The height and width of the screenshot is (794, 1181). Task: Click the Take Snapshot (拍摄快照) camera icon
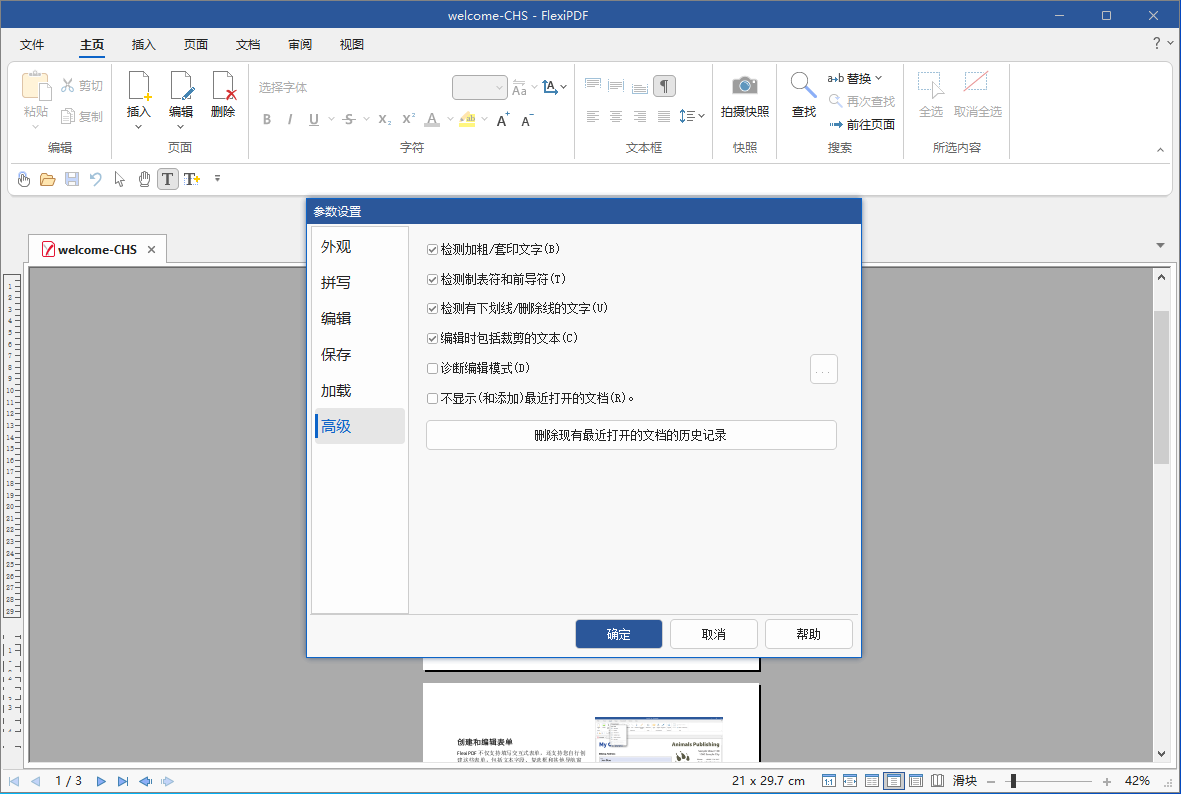click(744, 86)
